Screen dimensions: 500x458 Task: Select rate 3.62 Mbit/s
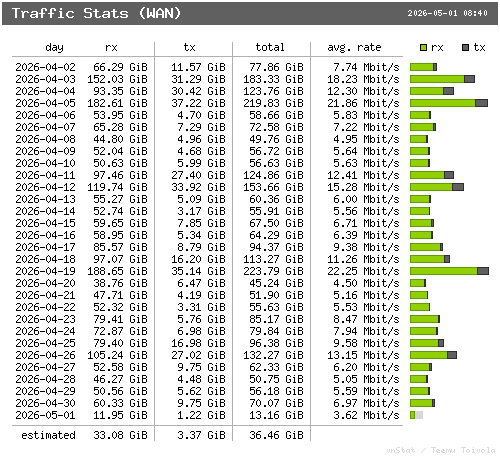point(366,415)
